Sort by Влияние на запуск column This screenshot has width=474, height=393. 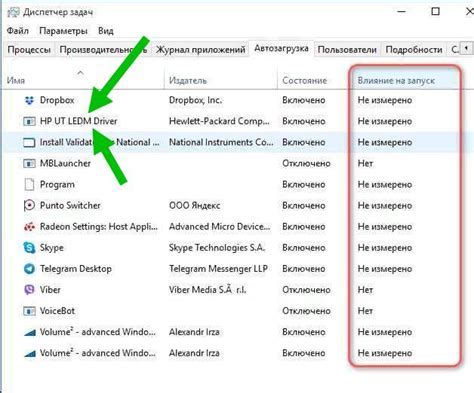coord(396,81)
